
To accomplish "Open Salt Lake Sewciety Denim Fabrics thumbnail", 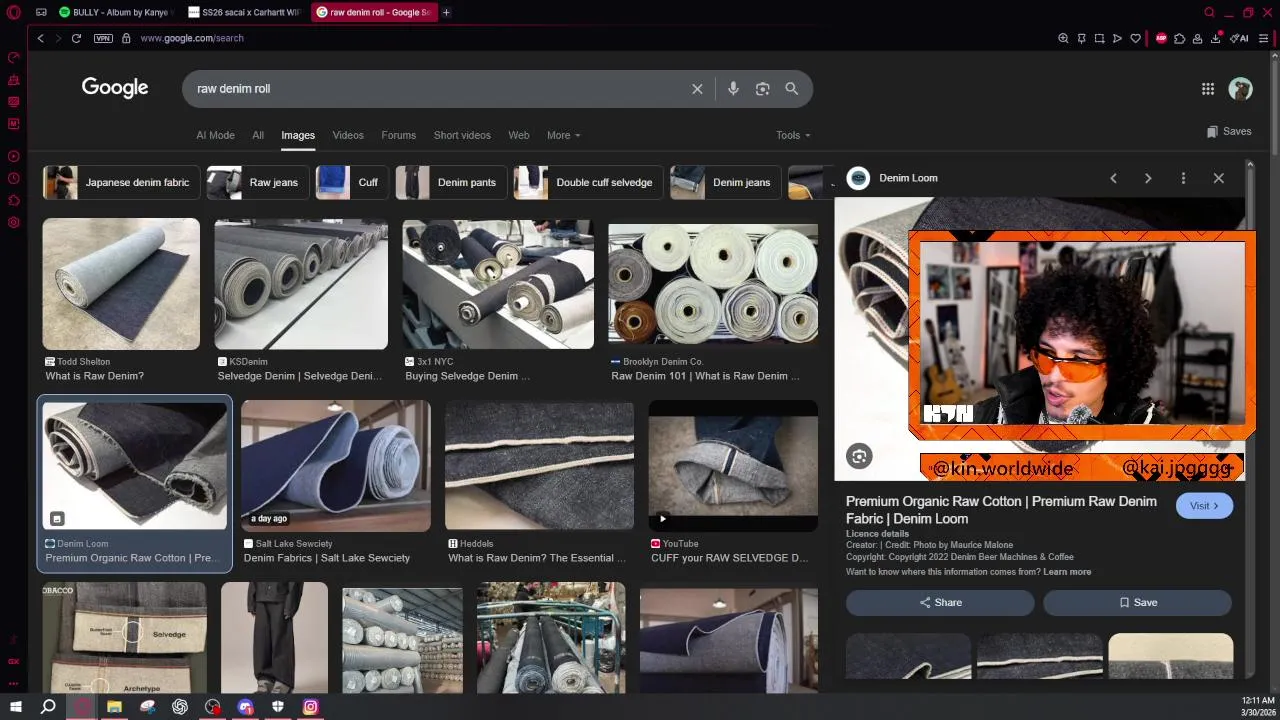I will pos(336,466).
